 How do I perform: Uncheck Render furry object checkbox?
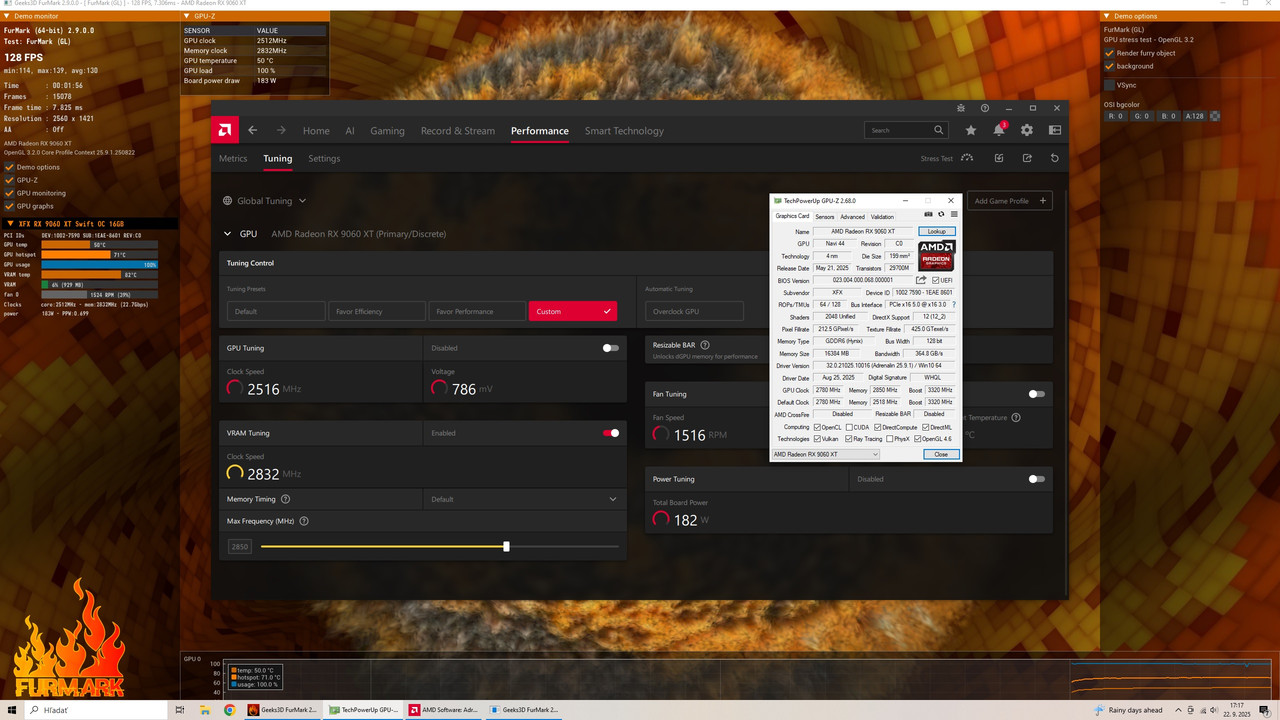1109,53
